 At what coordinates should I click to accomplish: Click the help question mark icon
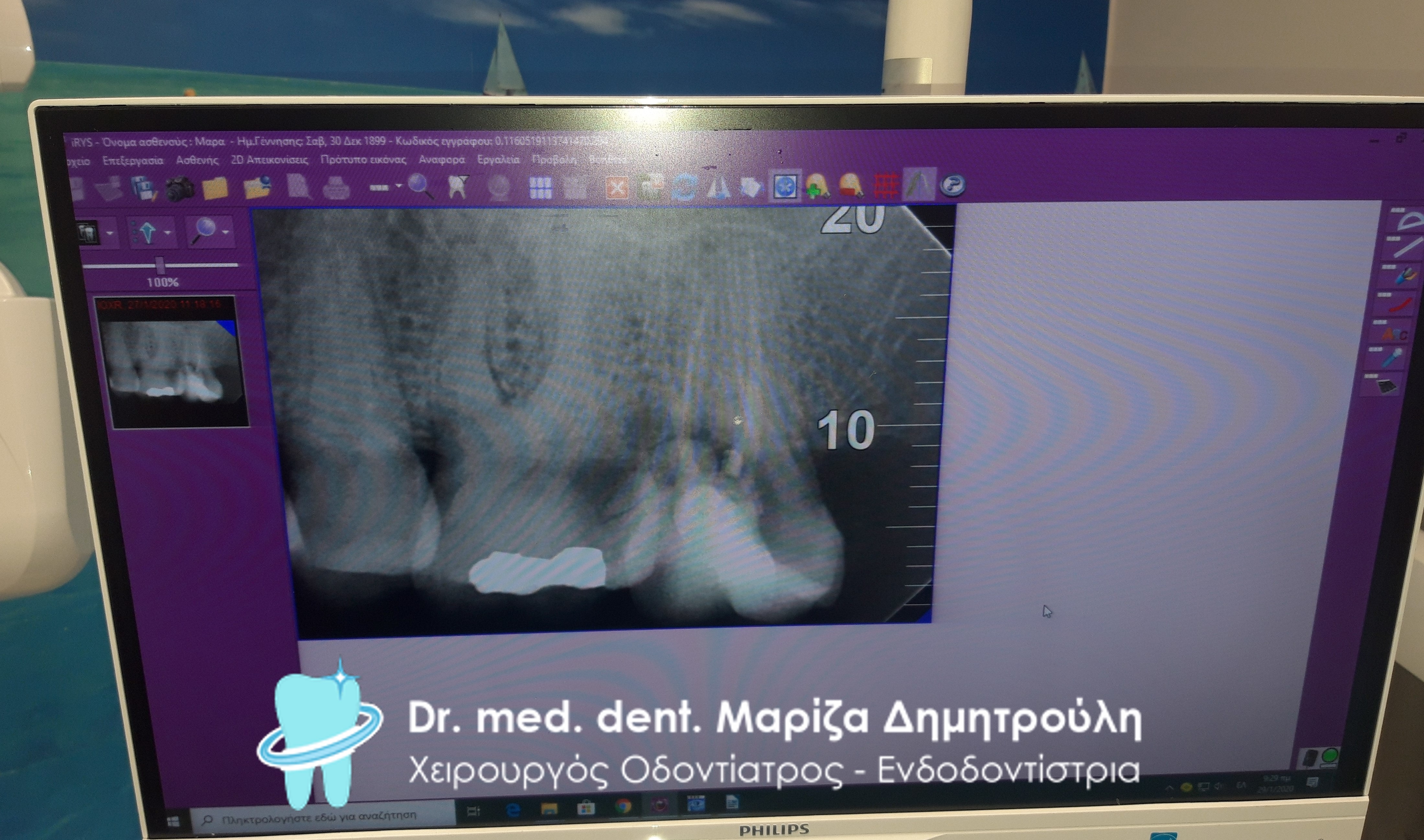point(952,185)
